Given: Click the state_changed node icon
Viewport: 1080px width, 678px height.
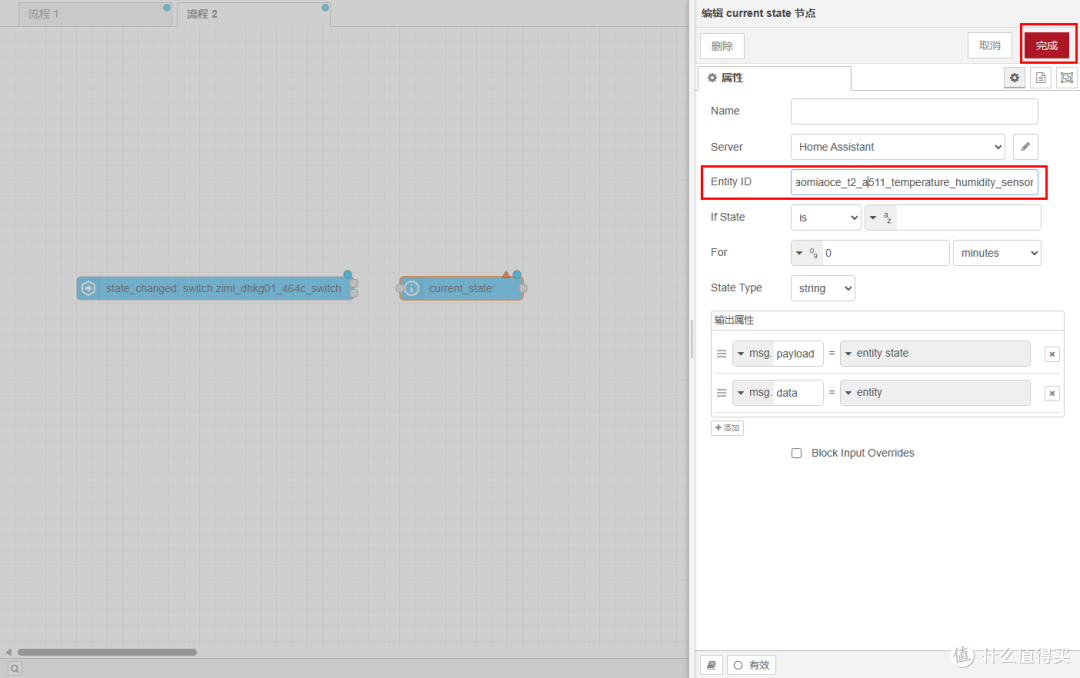Looking at the screenshot, I should coord(88,288).
